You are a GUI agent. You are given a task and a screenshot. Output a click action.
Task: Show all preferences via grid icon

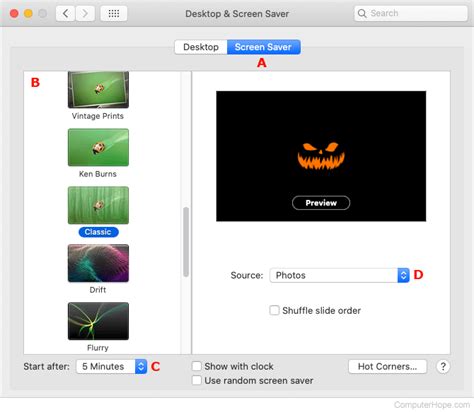[x=114, y=14]
